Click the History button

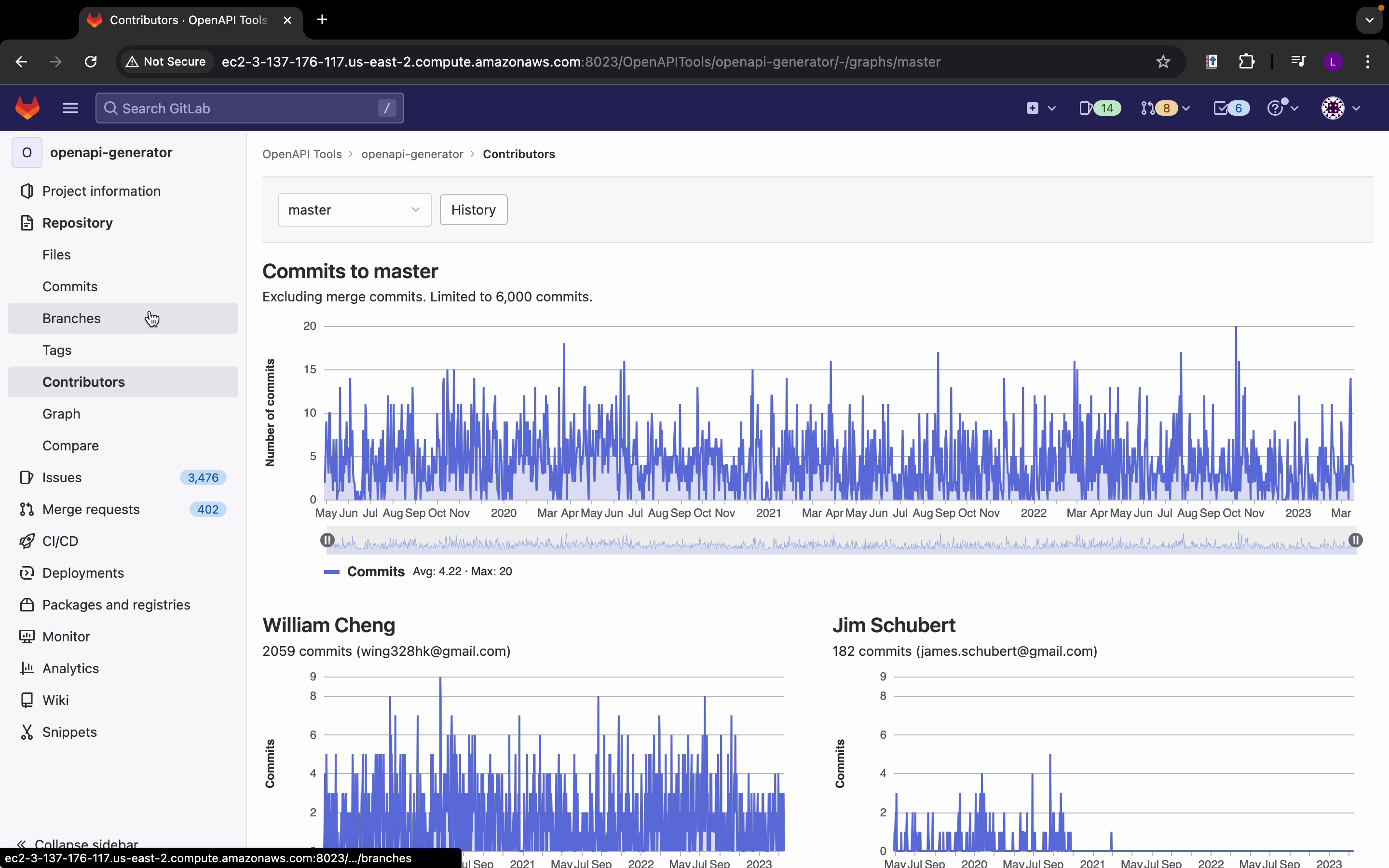point(473,210)
